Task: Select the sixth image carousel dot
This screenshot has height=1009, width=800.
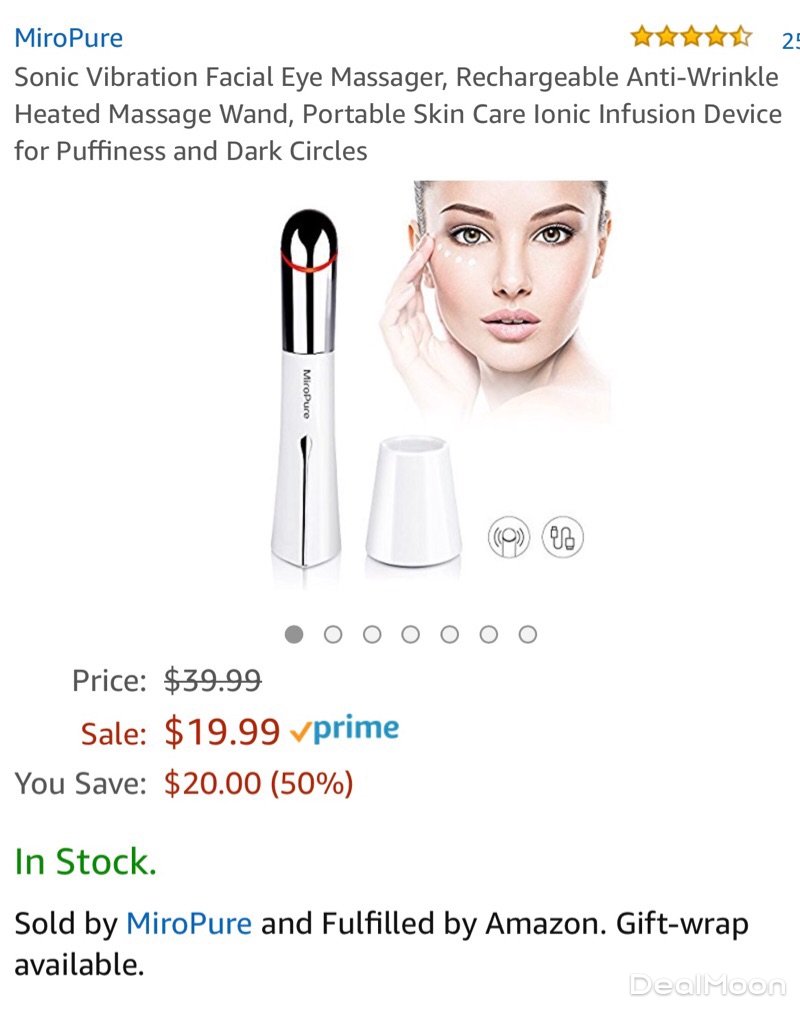Action: click(x=488, y=634)
